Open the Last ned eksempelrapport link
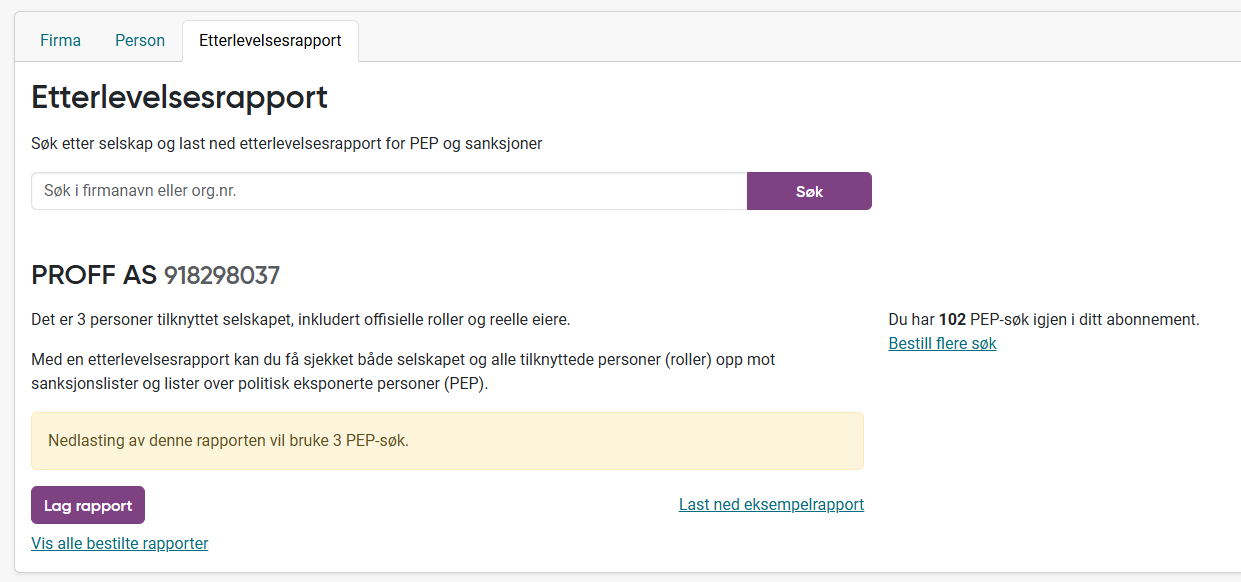This screenshot has height=582, width=1241. [771, 504]
